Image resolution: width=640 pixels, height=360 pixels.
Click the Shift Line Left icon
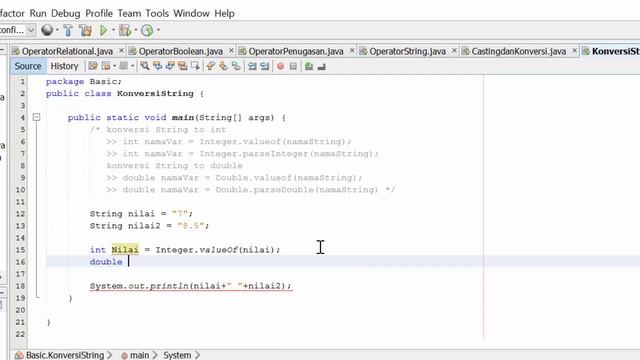click(252, 66)
